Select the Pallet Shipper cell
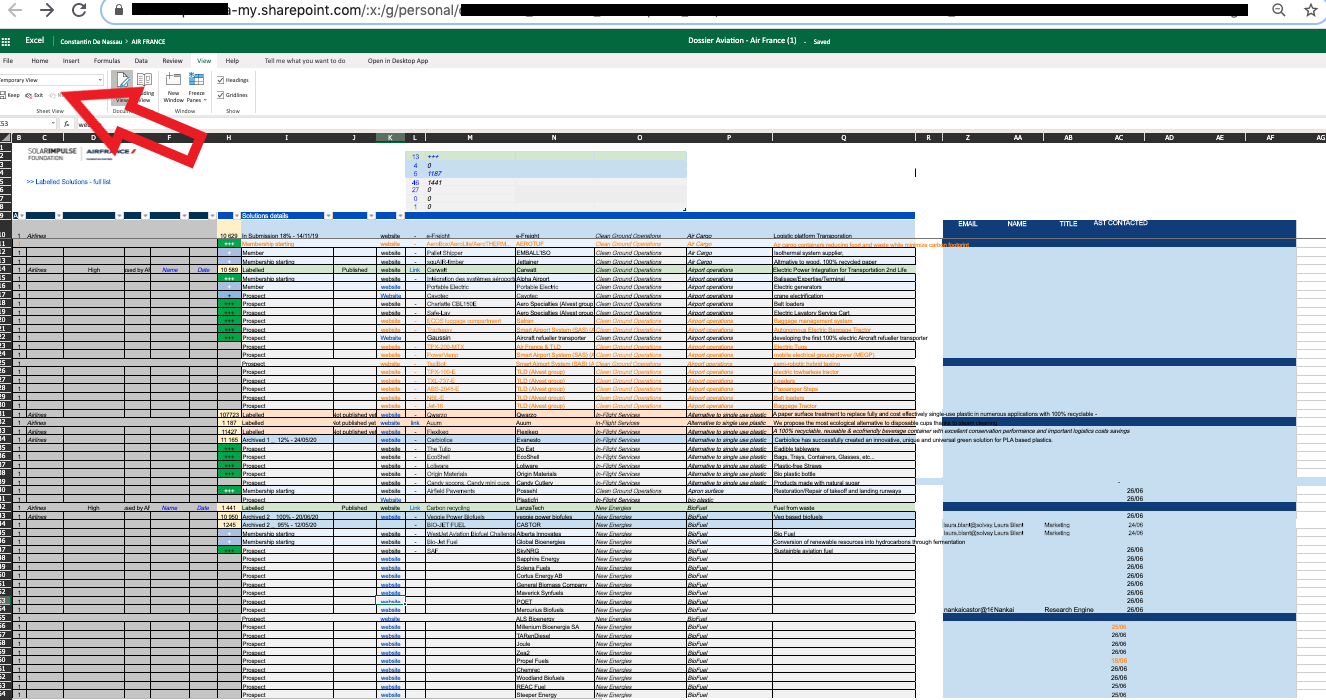1326x700 pixels. [469, 253]
